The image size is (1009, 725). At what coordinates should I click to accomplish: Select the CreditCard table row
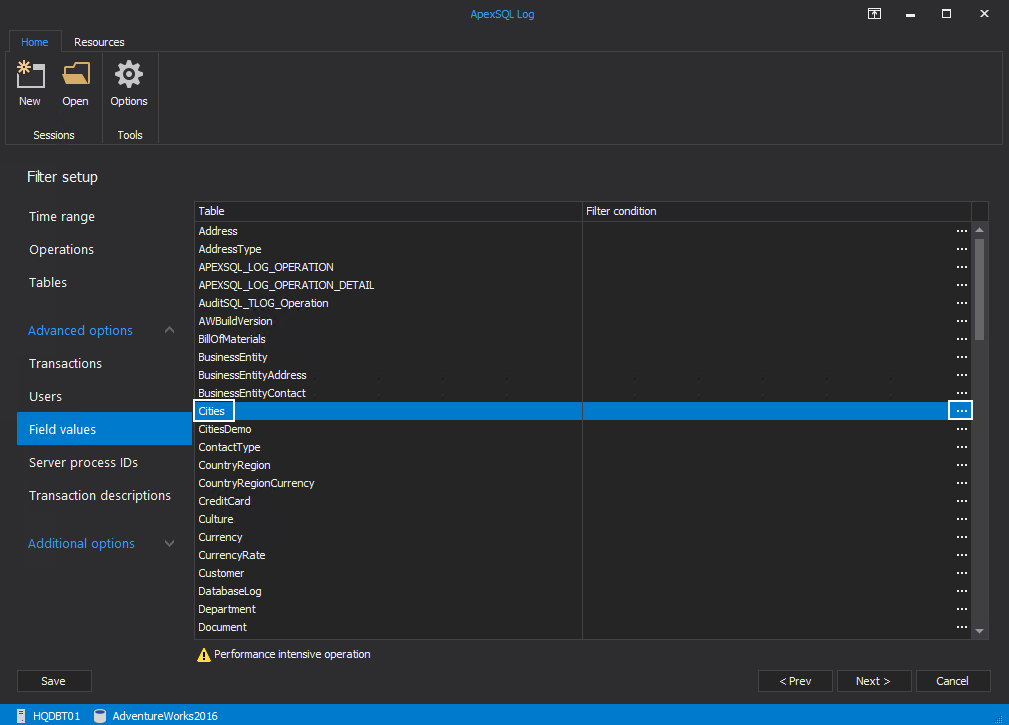point(225,501)
